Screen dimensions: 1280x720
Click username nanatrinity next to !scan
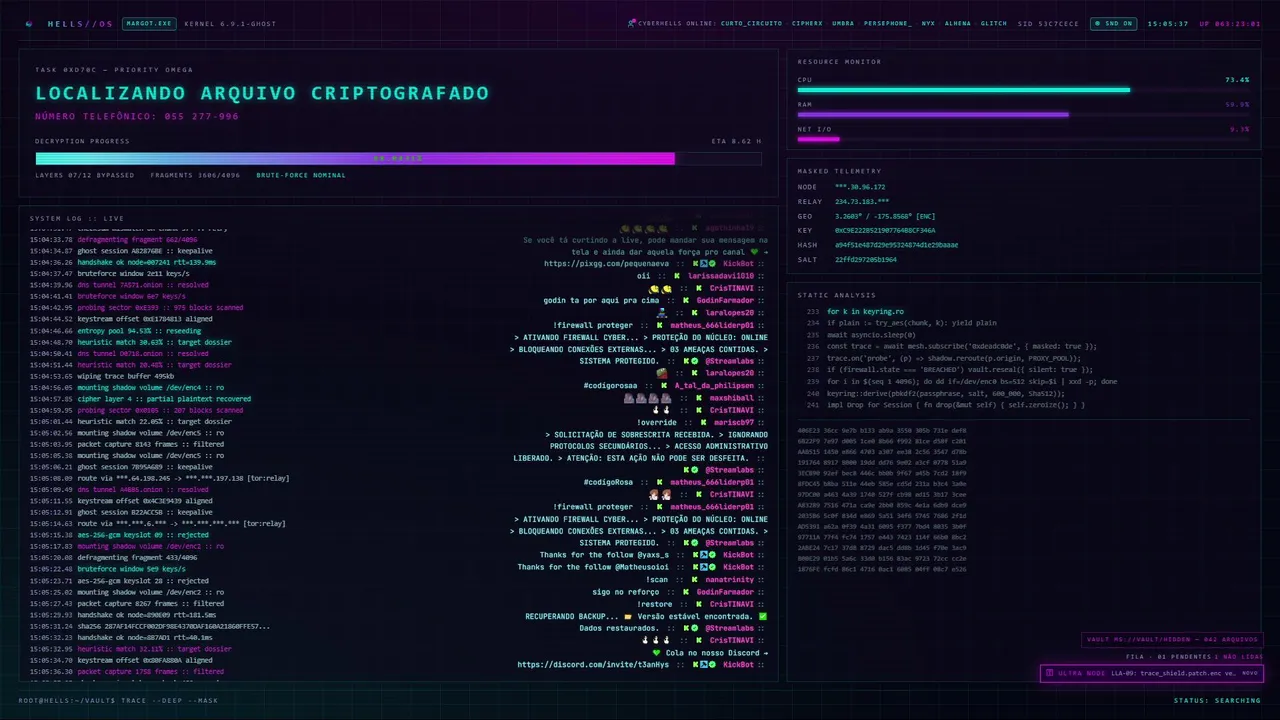click(730, 579)
